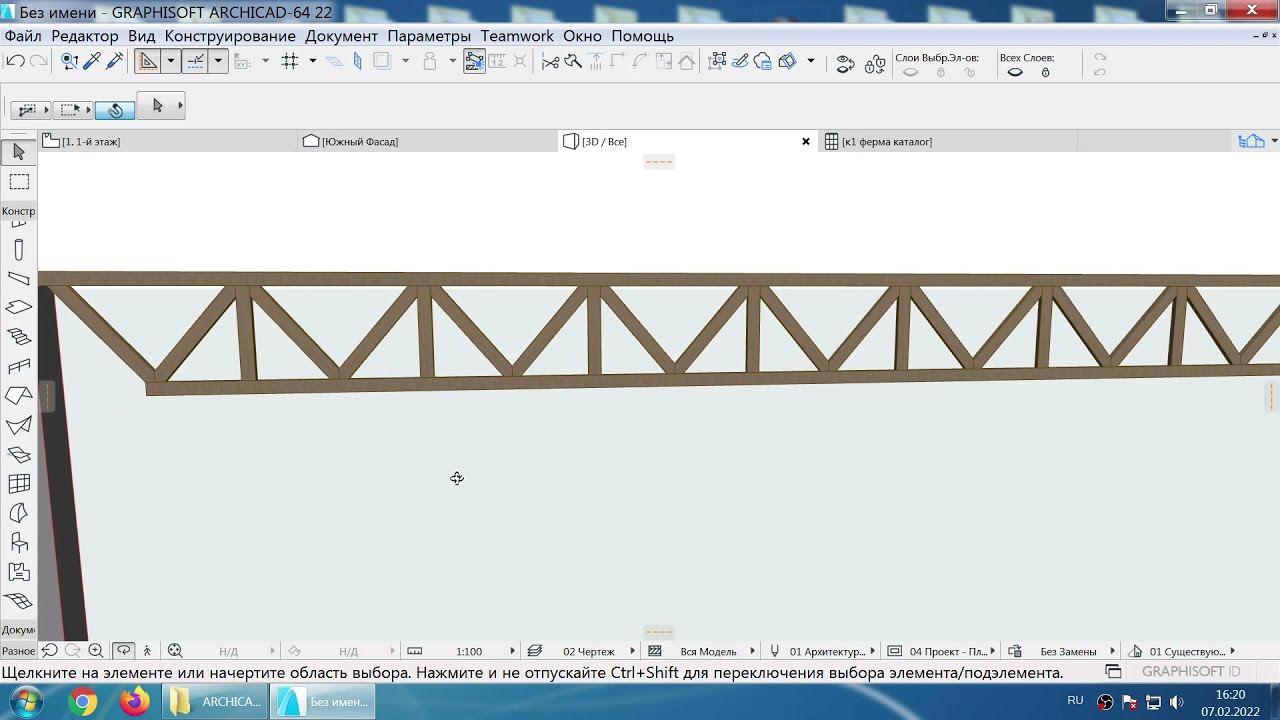
Task: Switch to the Южный Фасад tab
Action: [x=428, y=142]
